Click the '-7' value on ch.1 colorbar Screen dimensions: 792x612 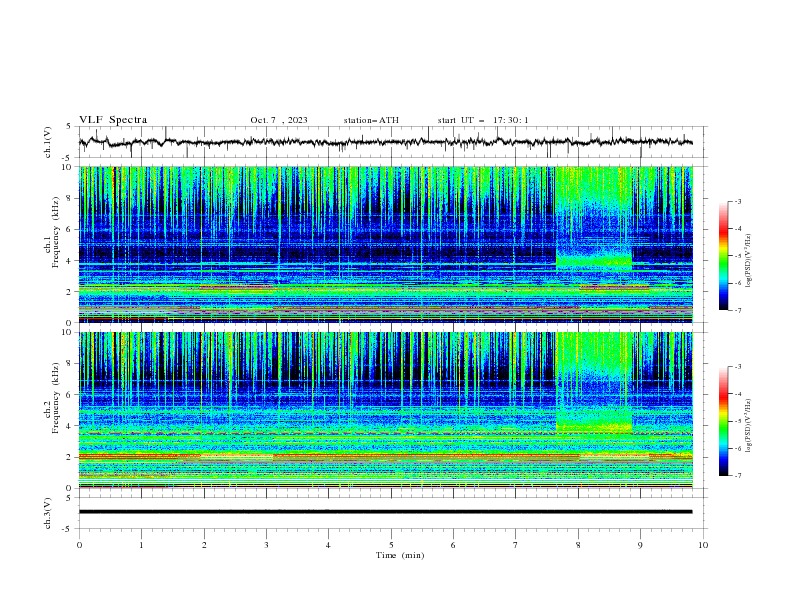(737, 310)
